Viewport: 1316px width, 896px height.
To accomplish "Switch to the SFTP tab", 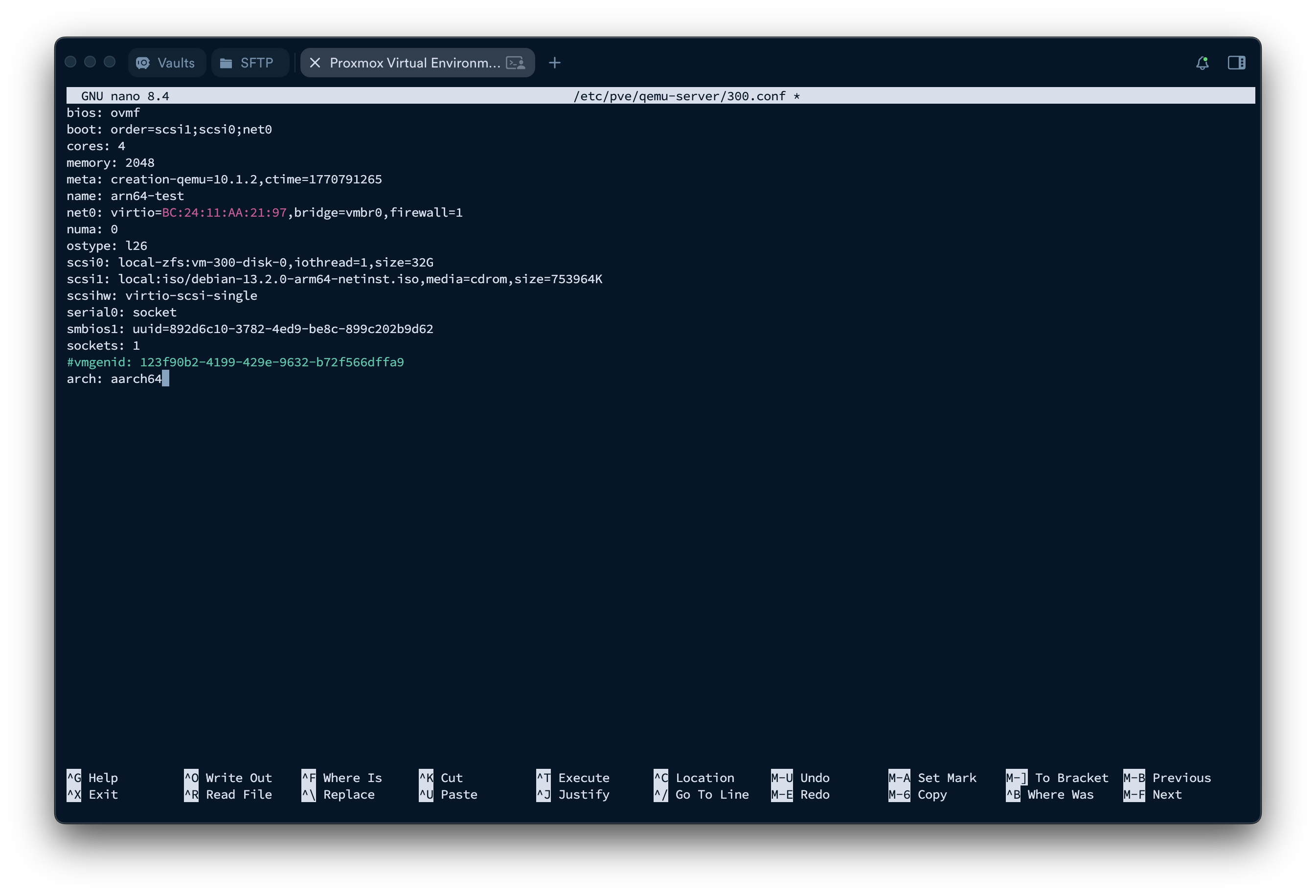I will (x=256, y=63).
